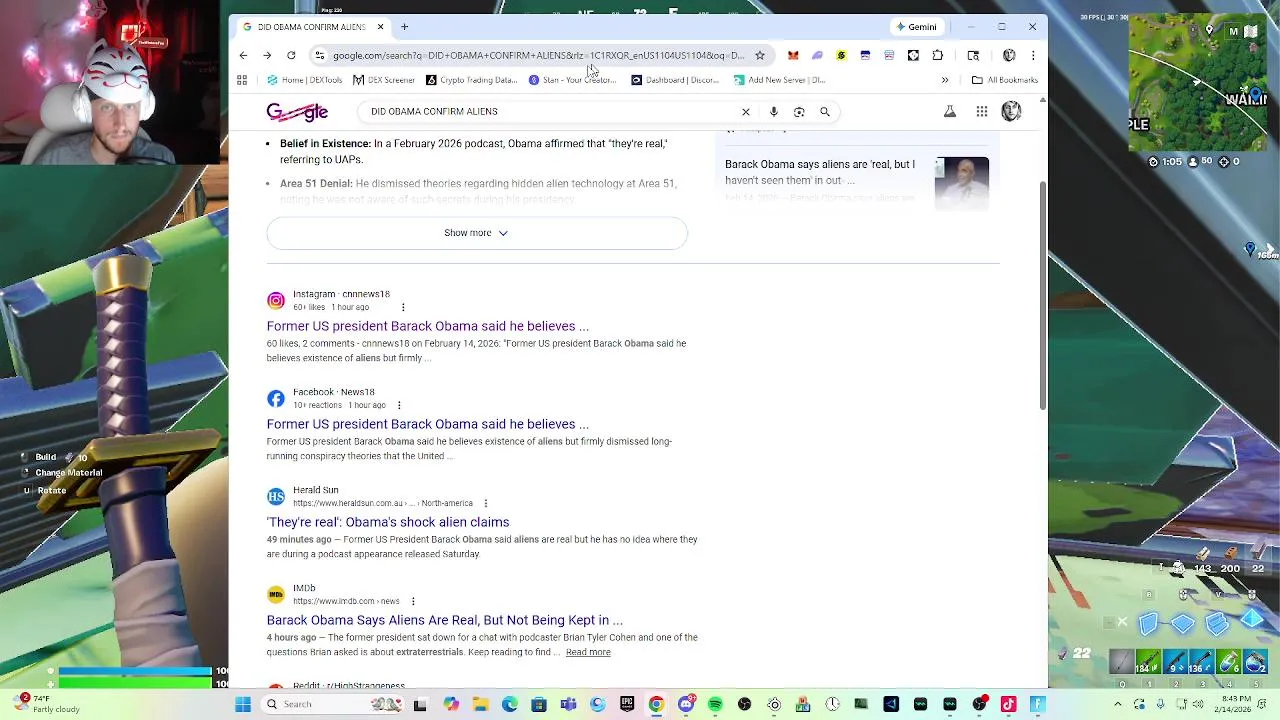Open Search Labs flask icon
This screenshot has height=720, width=1280.
950,112
